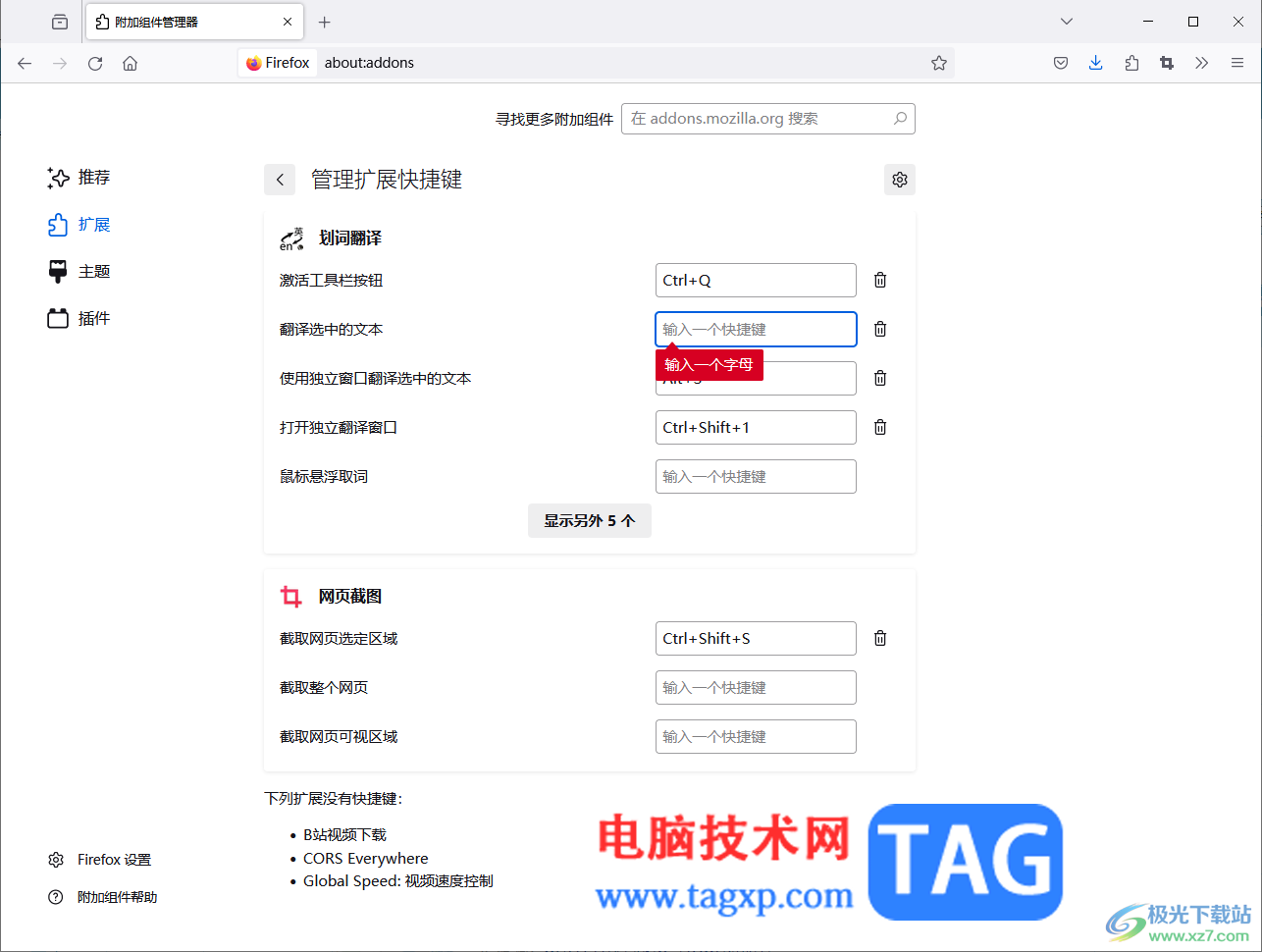Viewport: 1262px width, 952px height.
Task: Click Global Speed: 视频速度控制 entry
Action: [398, 881]
